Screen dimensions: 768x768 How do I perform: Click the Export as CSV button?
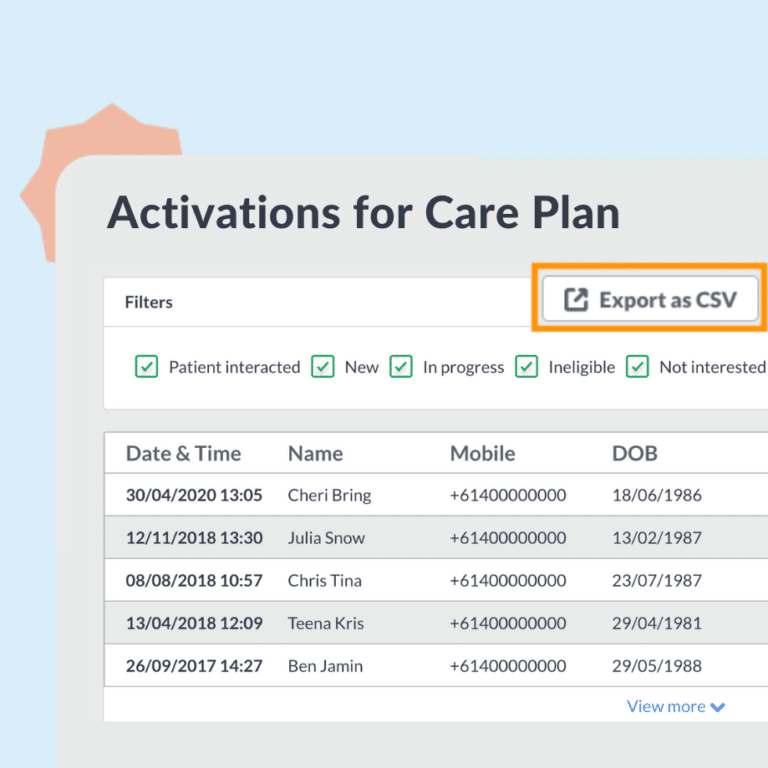click(650, 300)
